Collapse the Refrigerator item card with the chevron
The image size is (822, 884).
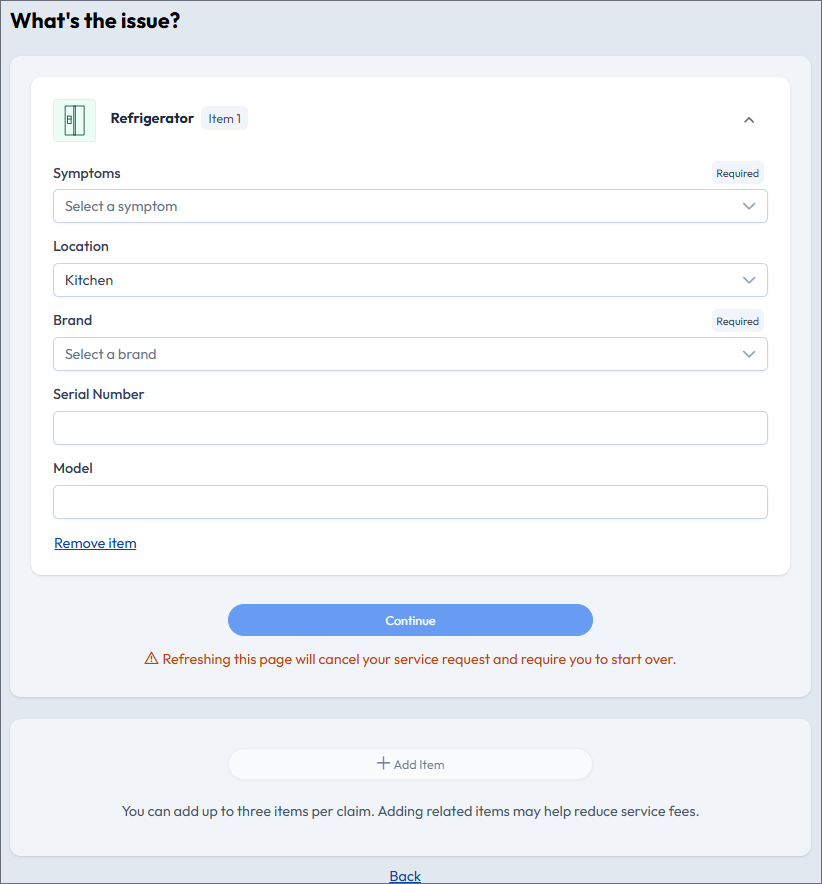coord(749,120)
